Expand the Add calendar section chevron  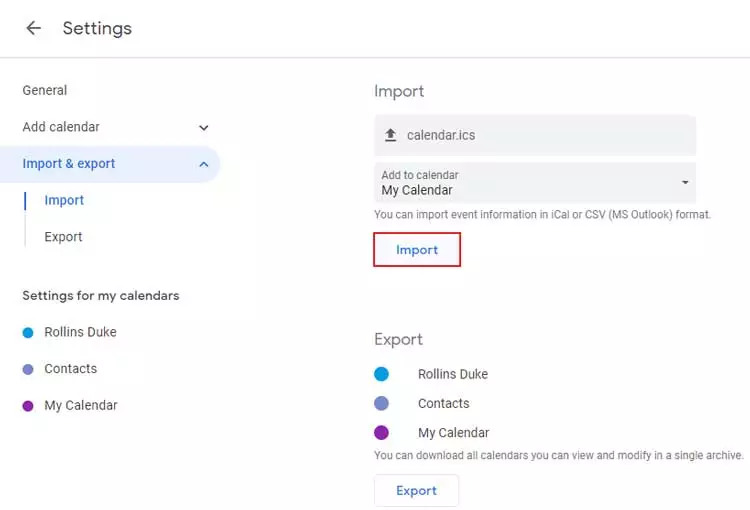click(204, 128)
